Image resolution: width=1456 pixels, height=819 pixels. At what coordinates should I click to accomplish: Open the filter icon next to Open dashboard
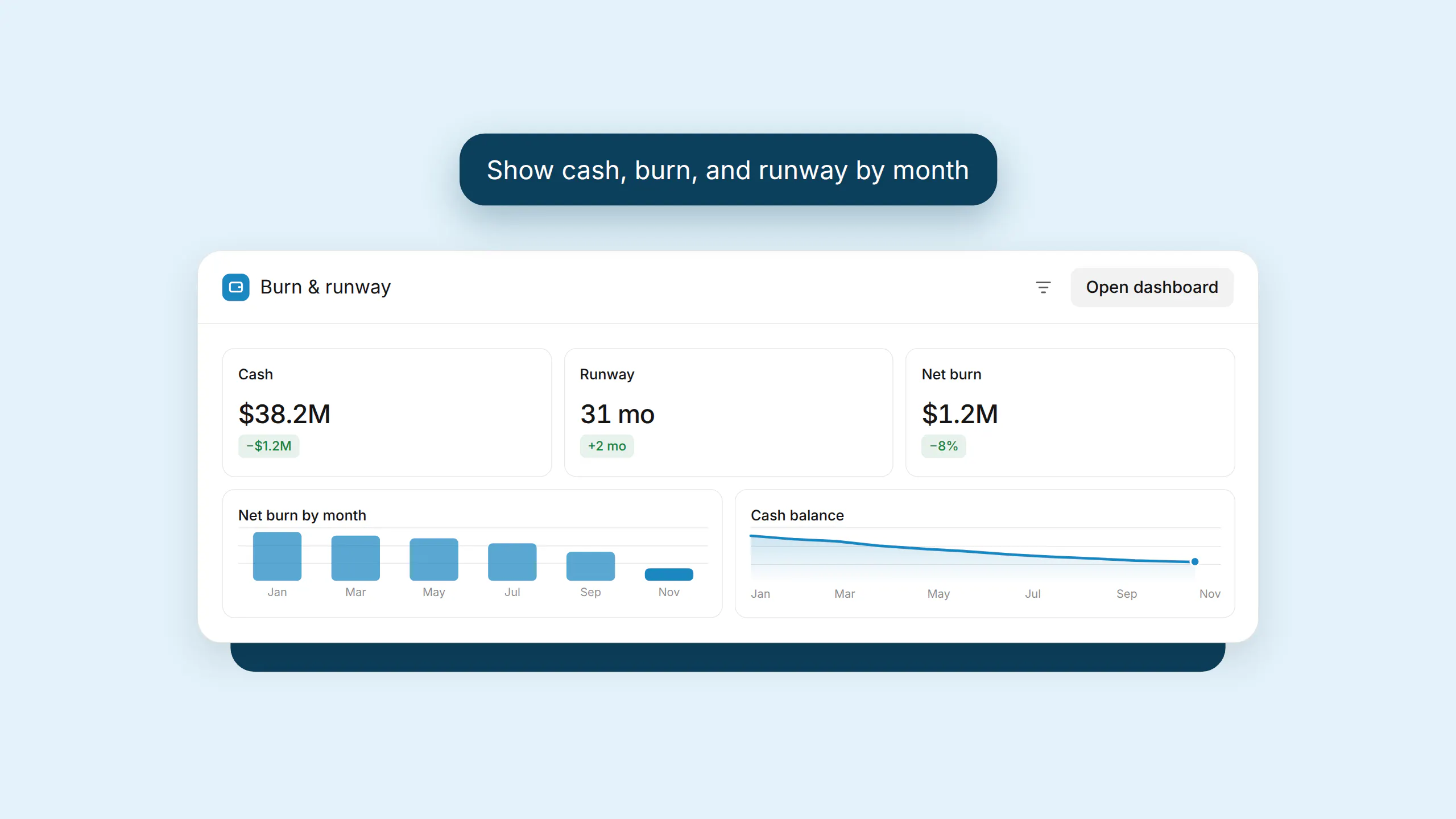click(x=1043, y=287)
